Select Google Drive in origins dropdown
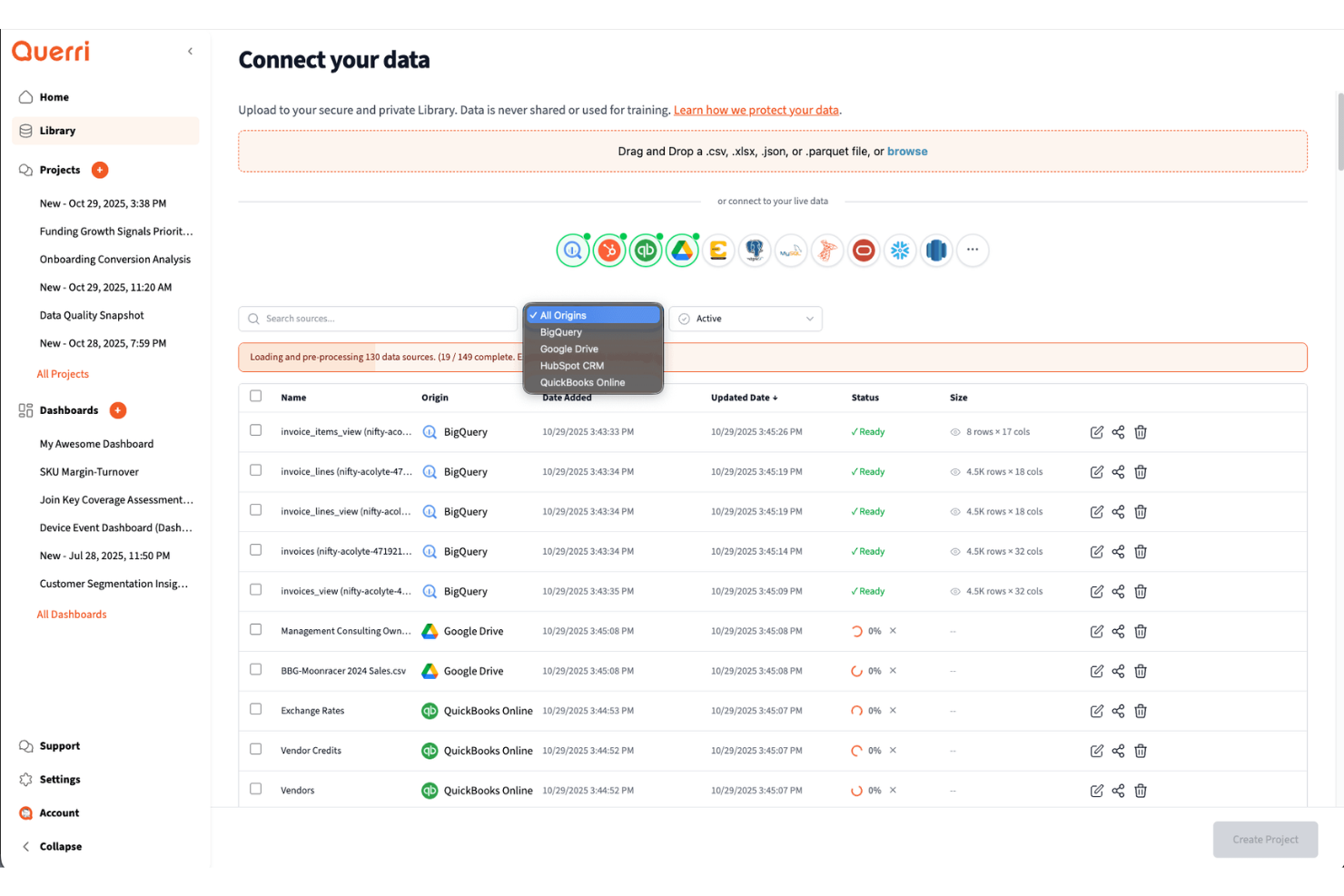Screen dimensions: 1344x896 click(x=594, y=349)
